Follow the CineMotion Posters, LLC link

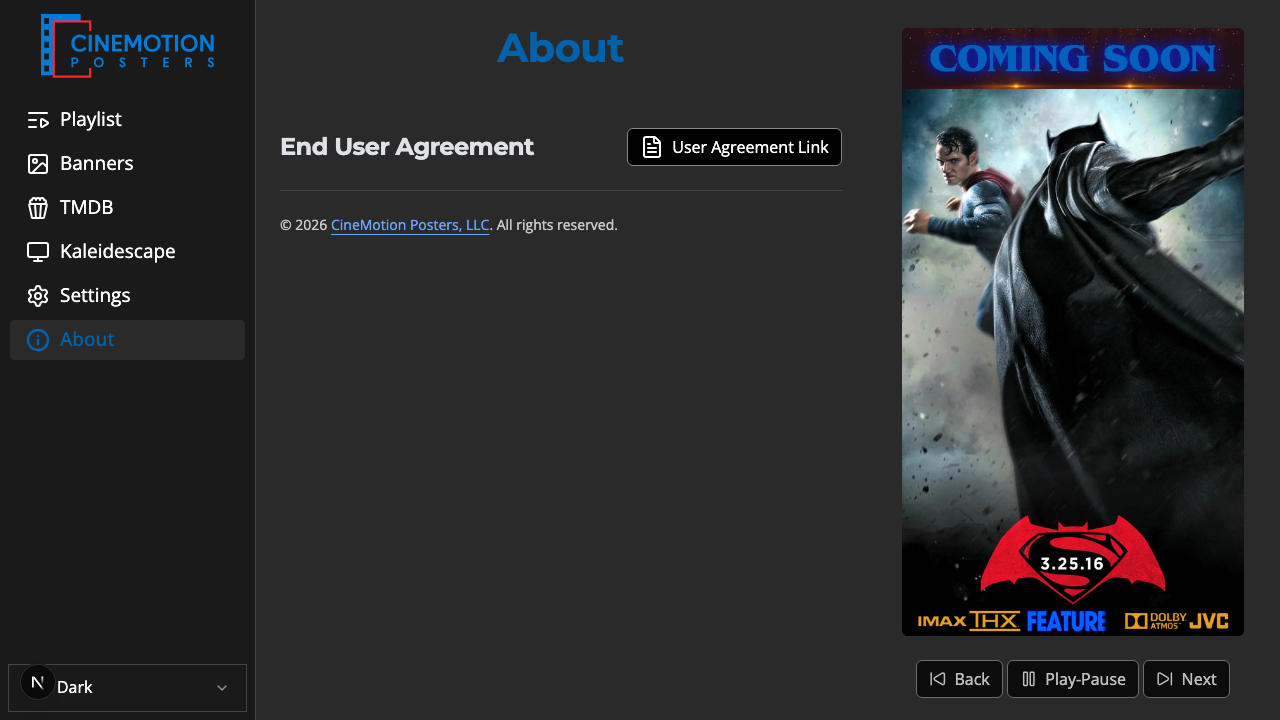(410, 225)
